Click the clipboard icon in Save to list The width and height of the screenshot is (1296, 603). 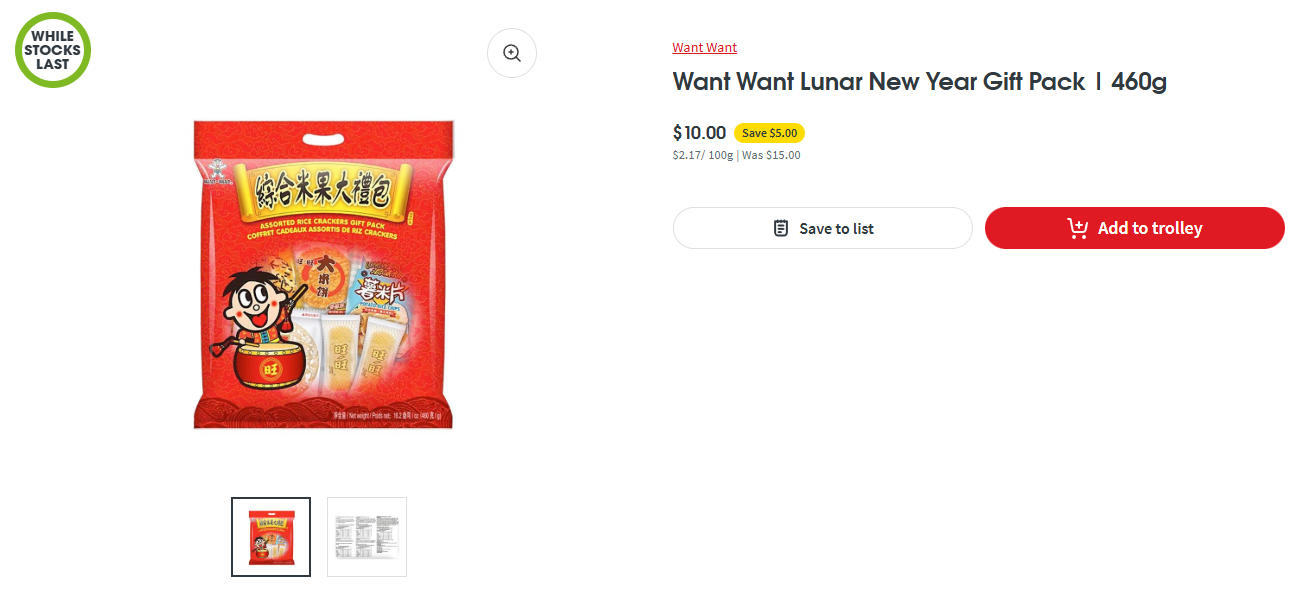781,228
